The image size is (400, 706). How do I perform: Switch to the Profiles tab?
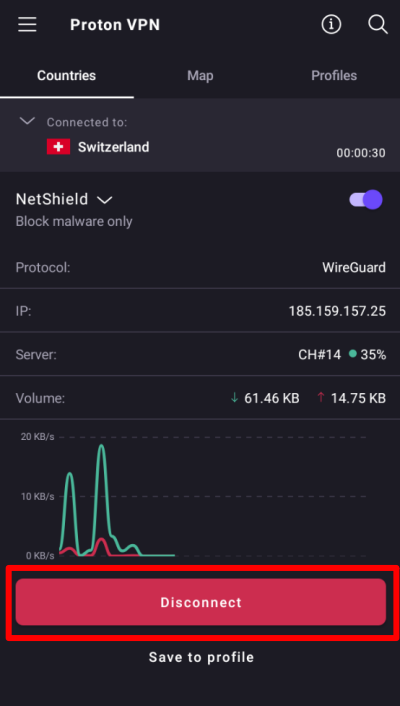pyautogui.click(x=334, y=76)
